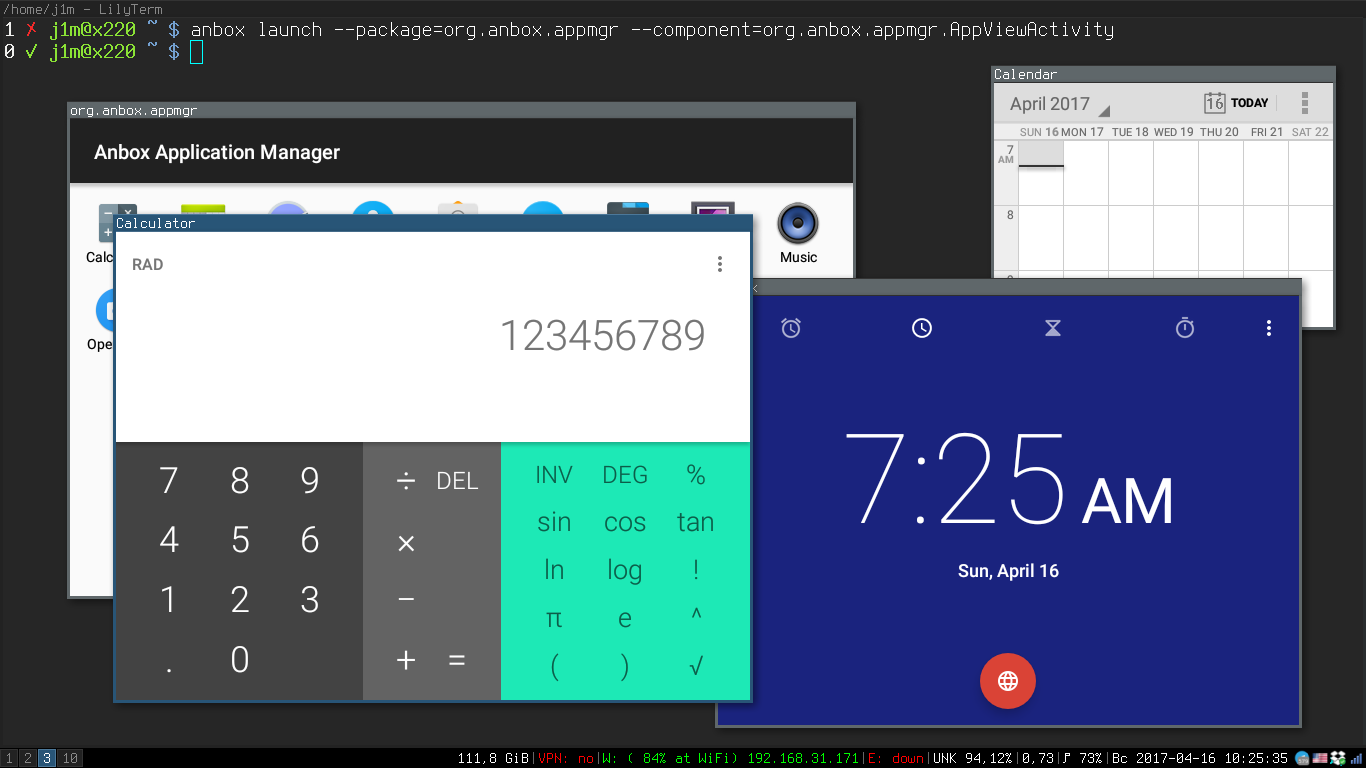Viewport: 1366px width, 768px height.
Task: Insert the tan function in Calculator
Action: tap(696, 522)
